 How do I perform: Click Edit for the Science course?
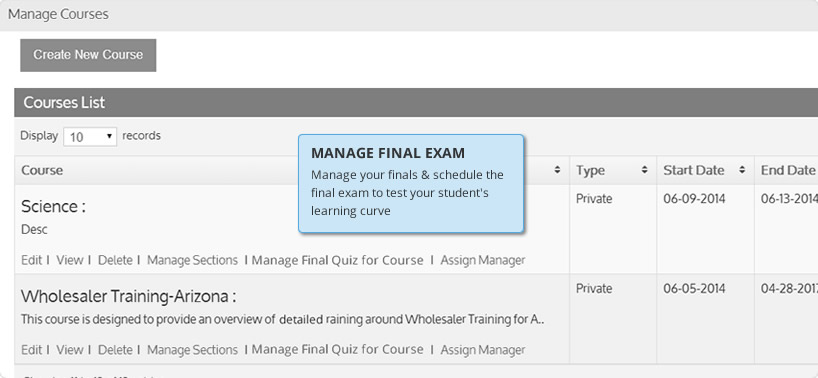[31, 260]
